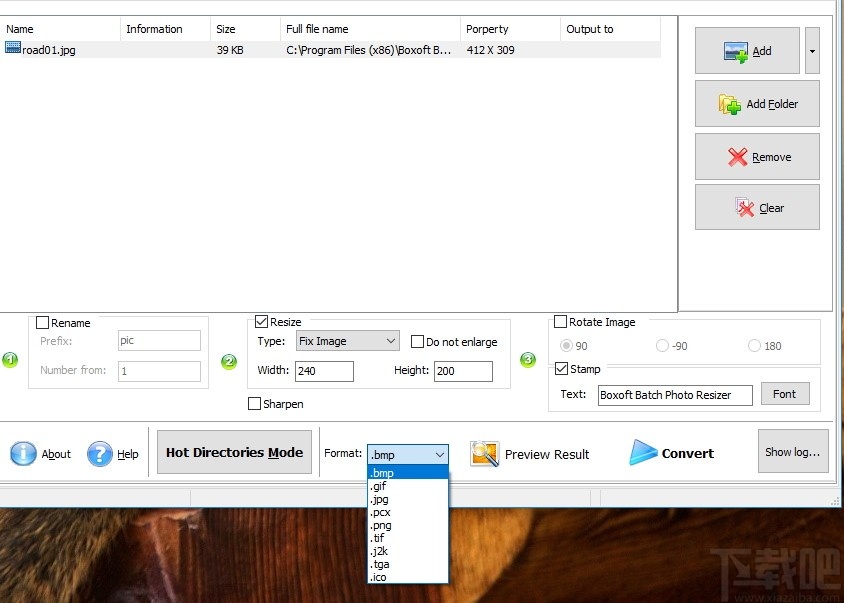This screenshot has width=844, height=603.
Task: Click the 412 X 309 property cell
Action: click(x=490, y=50)
